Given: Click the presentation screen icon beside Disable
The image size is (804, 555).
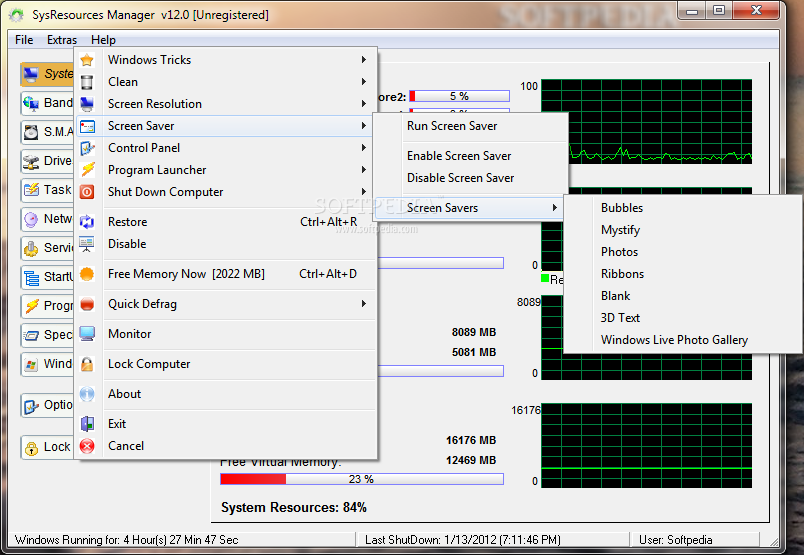Looking at the screenshot, I should point(87,244).
